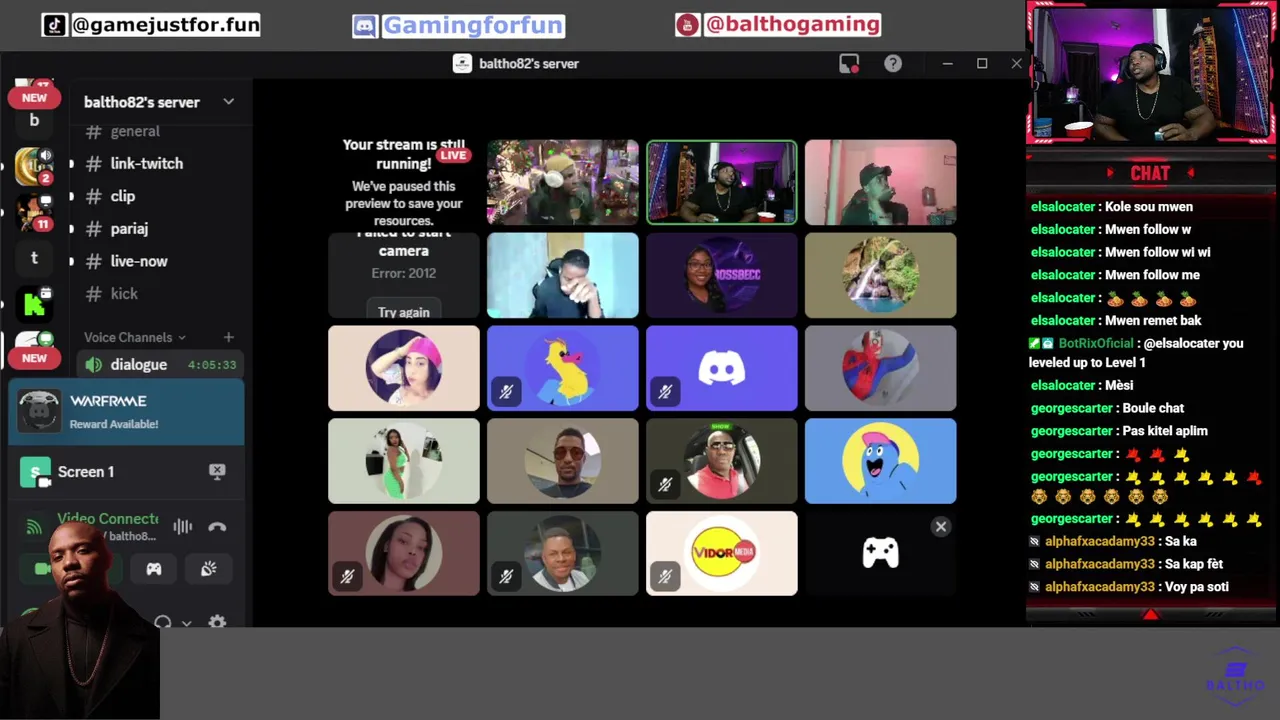Click 'Boule chat' message by georgescarter
This screenshot has height=720, width=1280.
pyautogui.click(x=1153, y=408)
